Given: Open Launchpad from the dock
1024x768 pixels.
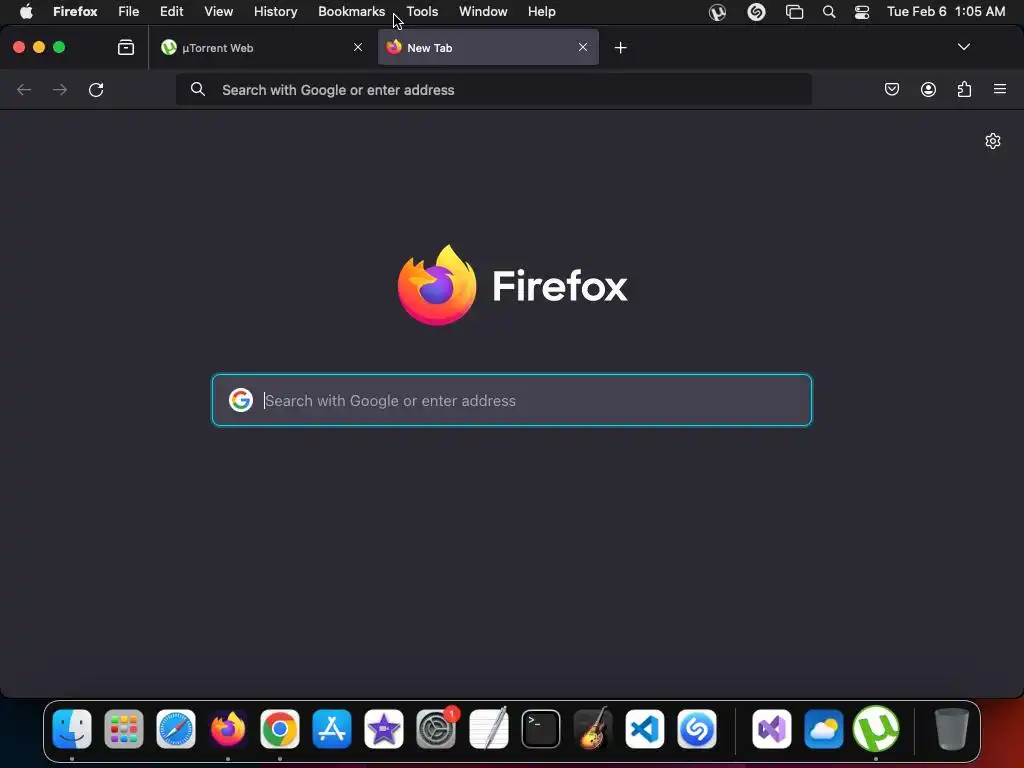Looking at the screenshot, I should point(123,729).
